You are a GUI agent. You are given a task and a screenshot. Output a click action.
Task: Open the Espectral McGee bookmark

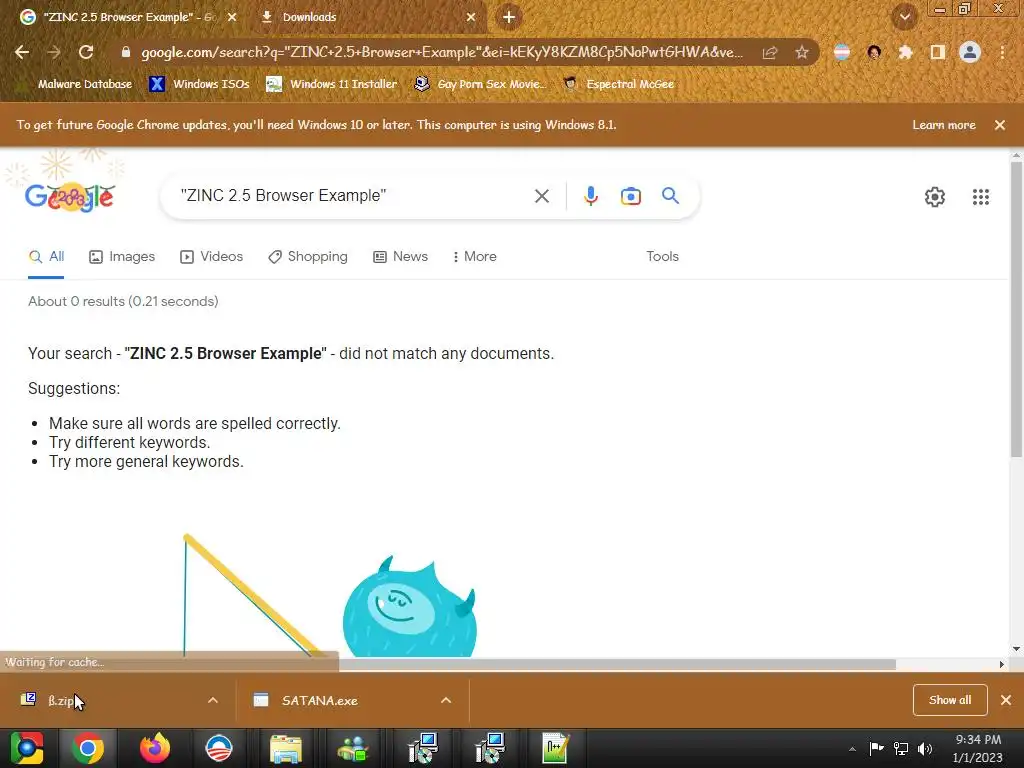pyautogui.click(x=618, y=84)
